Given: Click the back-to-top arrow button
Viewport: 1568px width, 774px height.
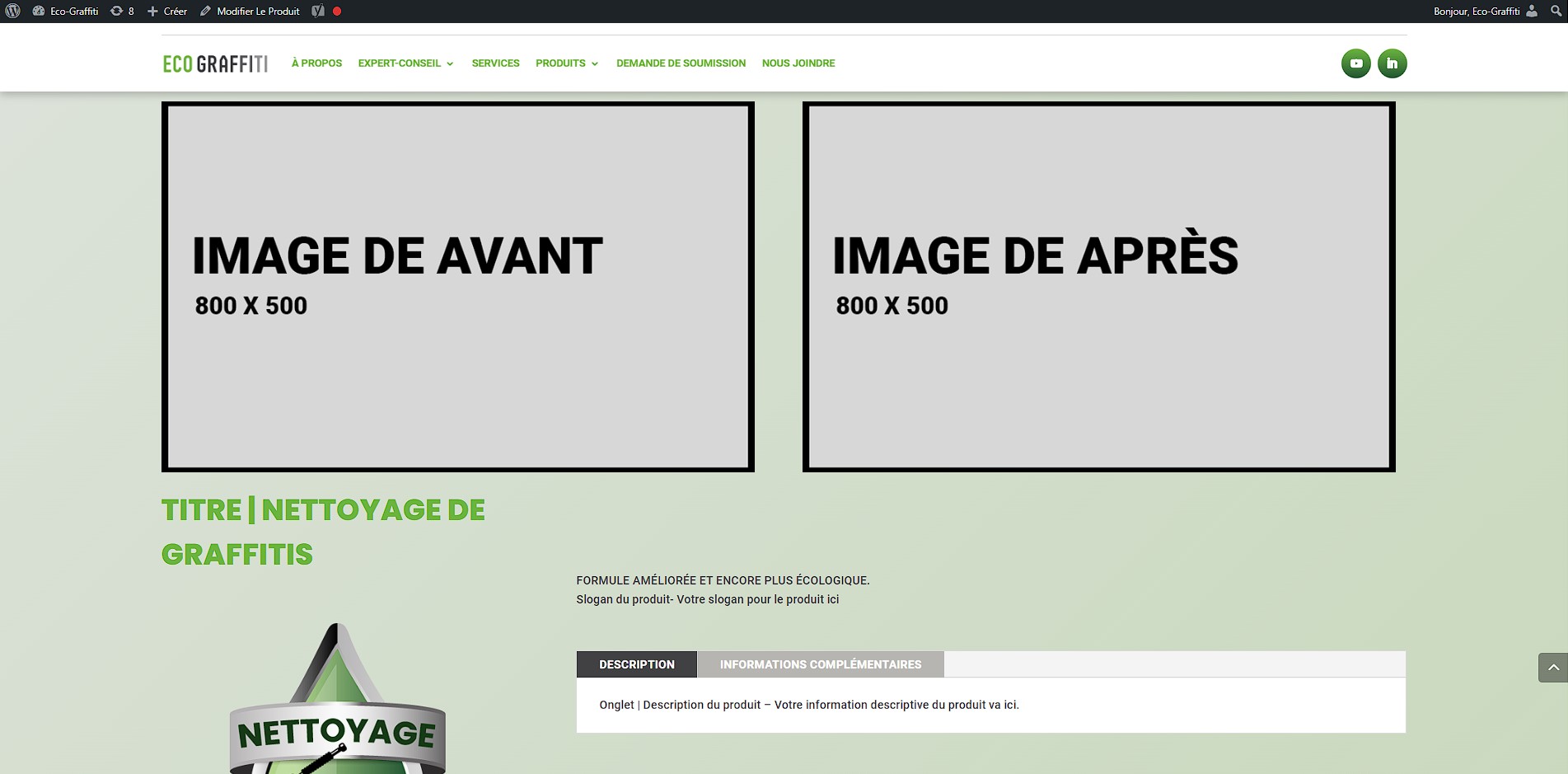Looking at the screenshot, I should pyautogui.click(x=1553, y=668).
